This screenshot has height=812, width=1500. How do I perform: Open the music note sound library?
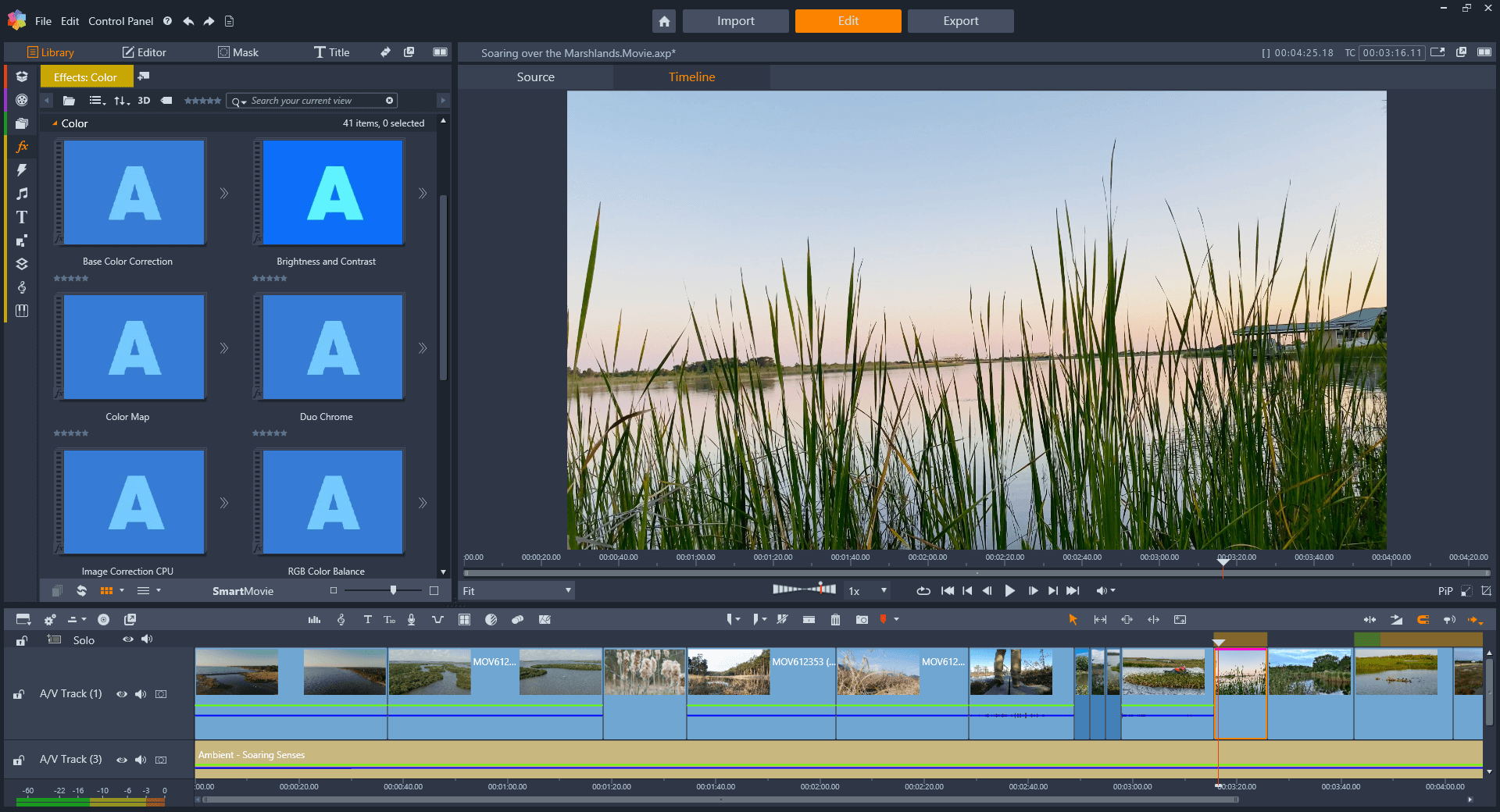pos(22,194)
